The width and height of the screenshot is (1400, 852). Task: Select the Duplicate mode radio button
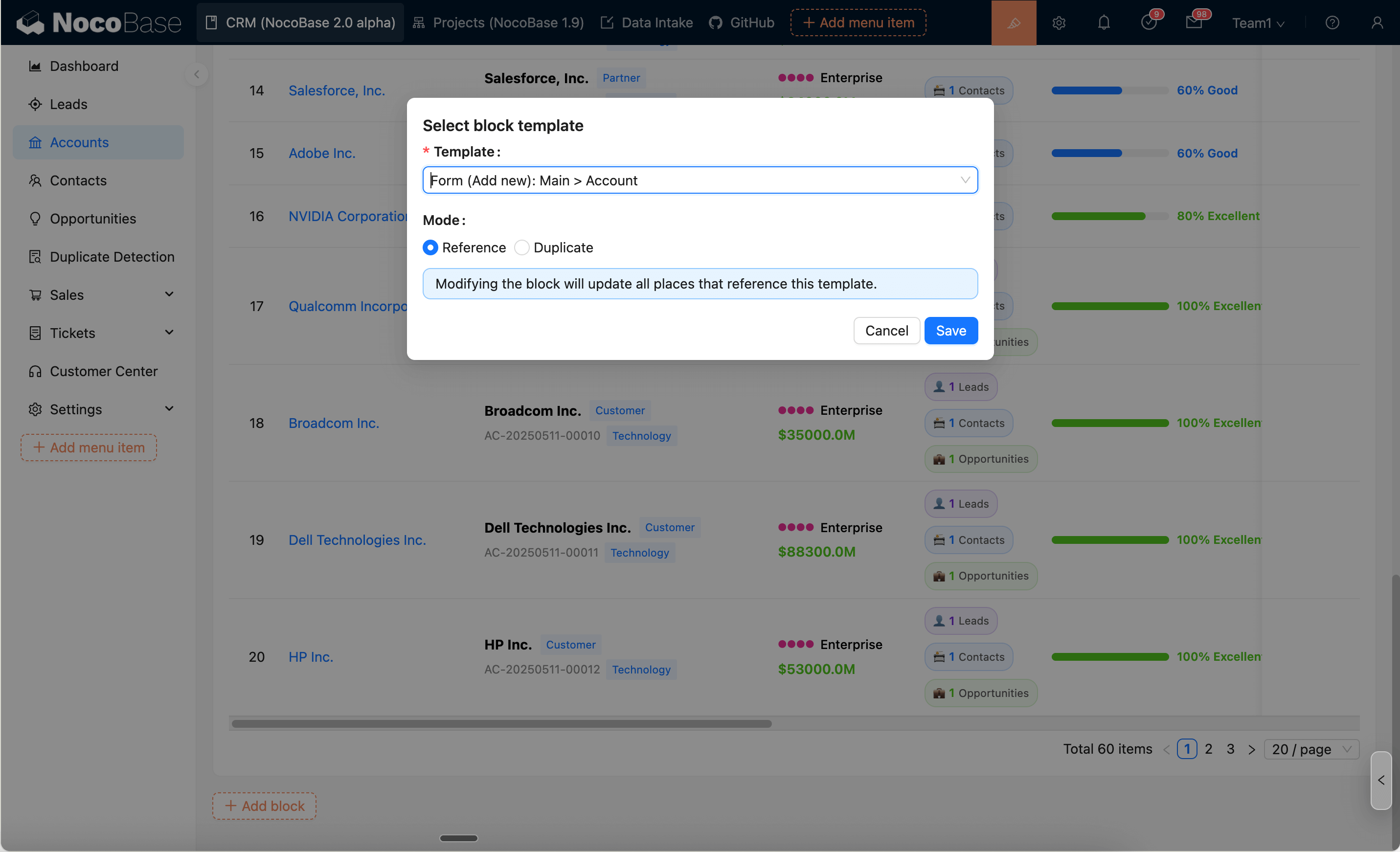point(521,247)
